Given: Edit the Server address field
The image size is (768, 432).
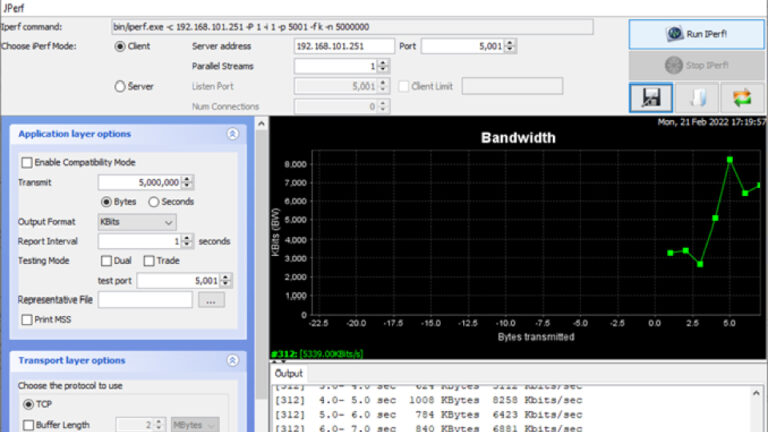Looking at the screenshot, I should 344,47.
